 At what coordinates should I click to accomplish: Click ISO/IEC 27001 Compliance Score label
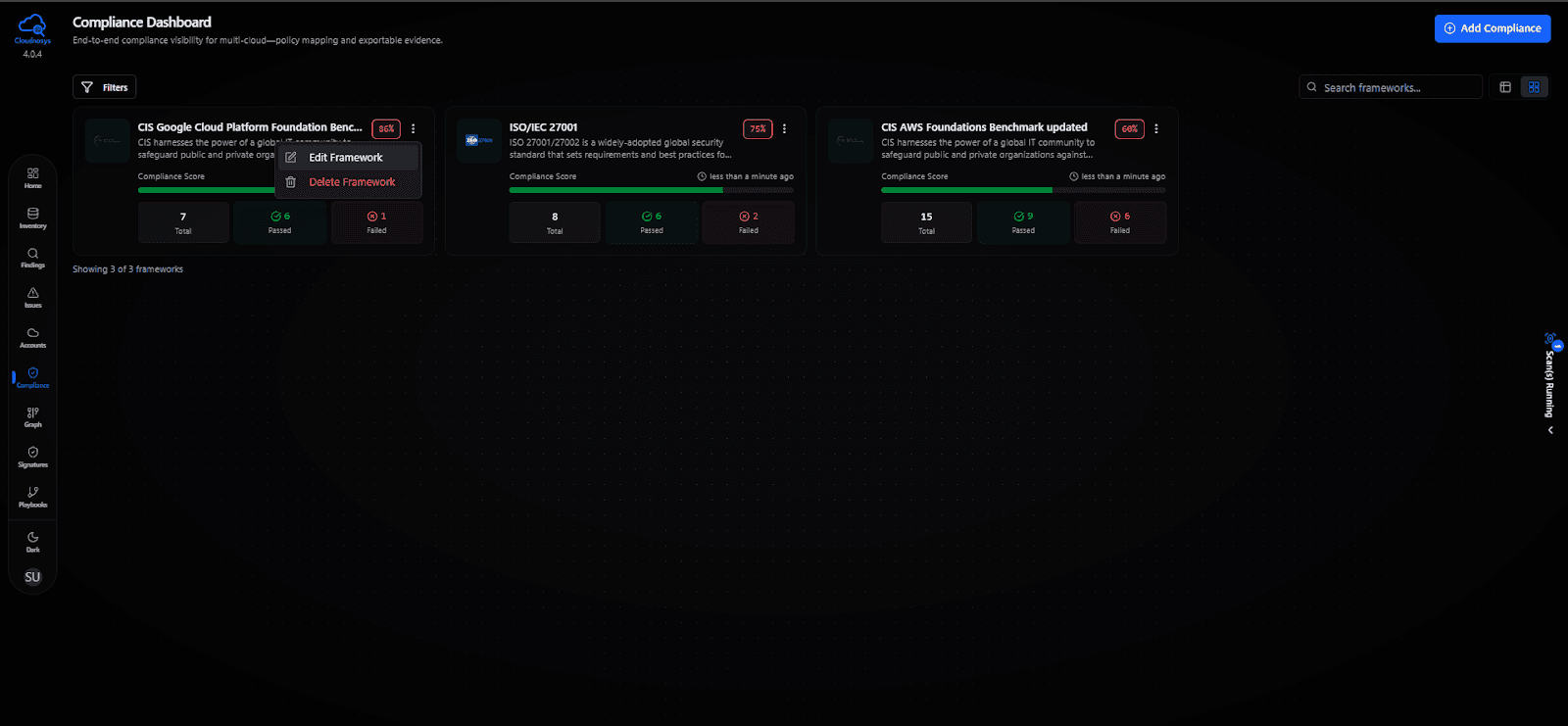pyautogui.click(x=543, y=176)
